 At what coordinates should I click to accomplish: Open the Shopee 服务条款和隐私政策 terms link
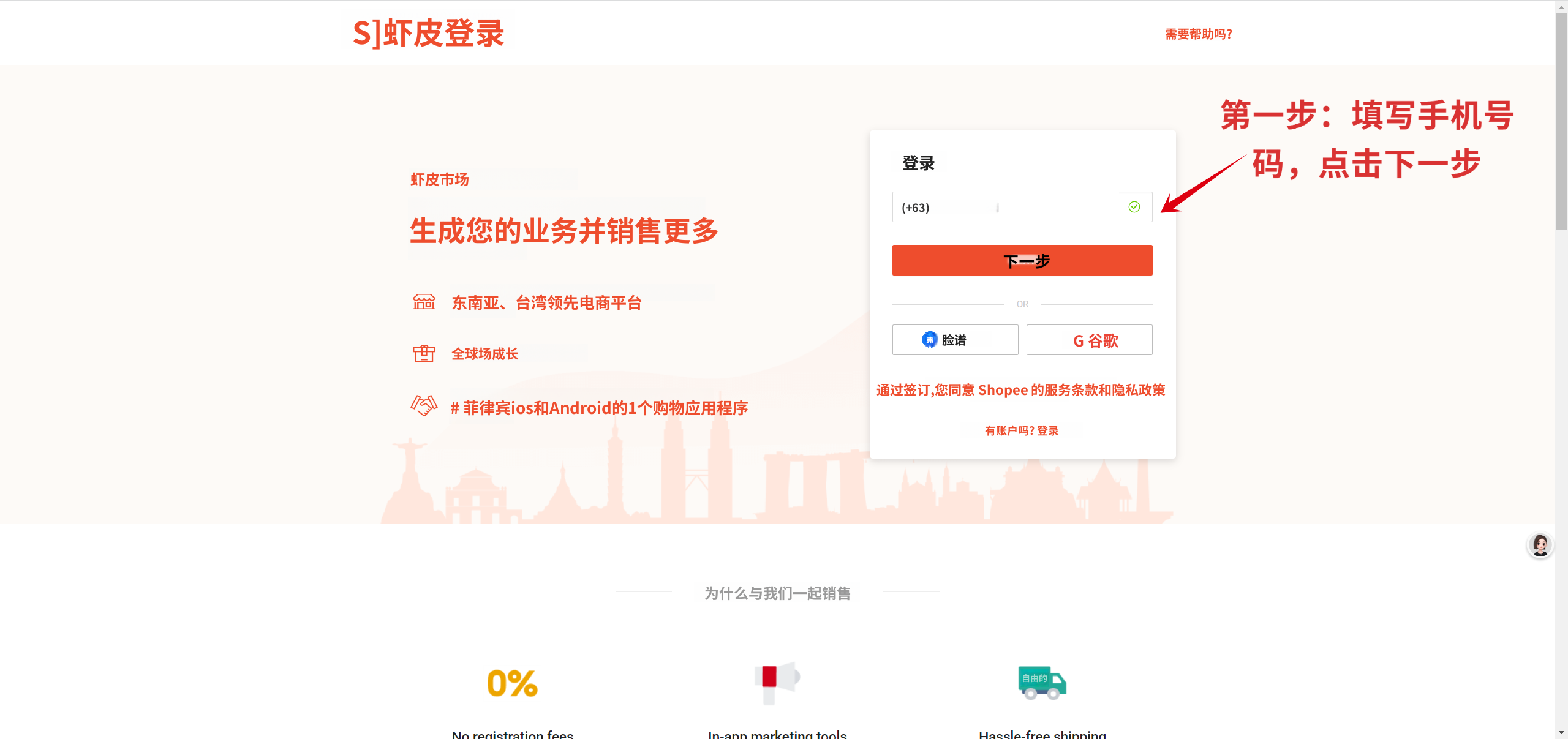click(1021, 390)
